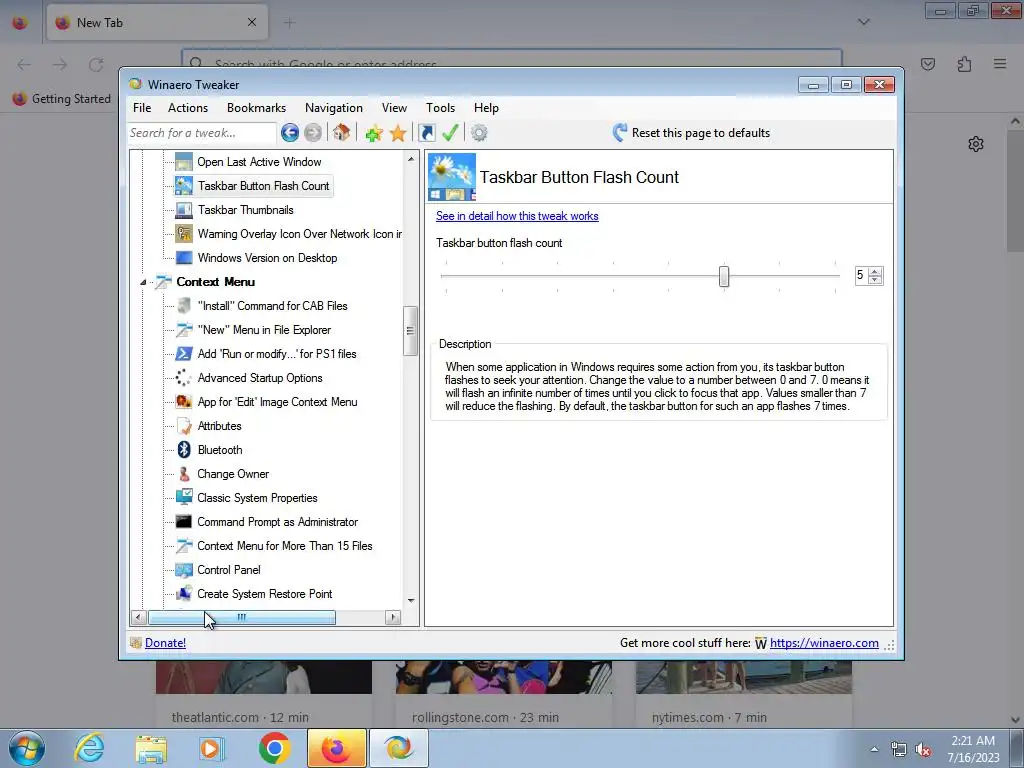The height and width of the screenshot is (768, 1024).
Task: Click Save to Pocket icon in Firefox
Action: (x=928, y=64)
